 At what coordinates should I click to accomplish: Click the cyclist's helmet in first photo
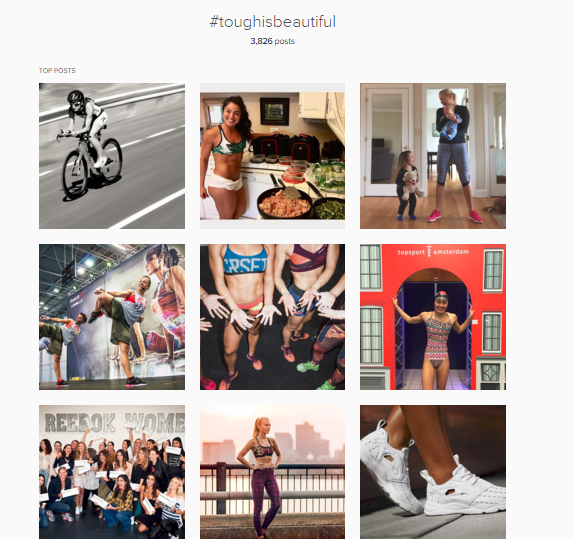(76, 96)
